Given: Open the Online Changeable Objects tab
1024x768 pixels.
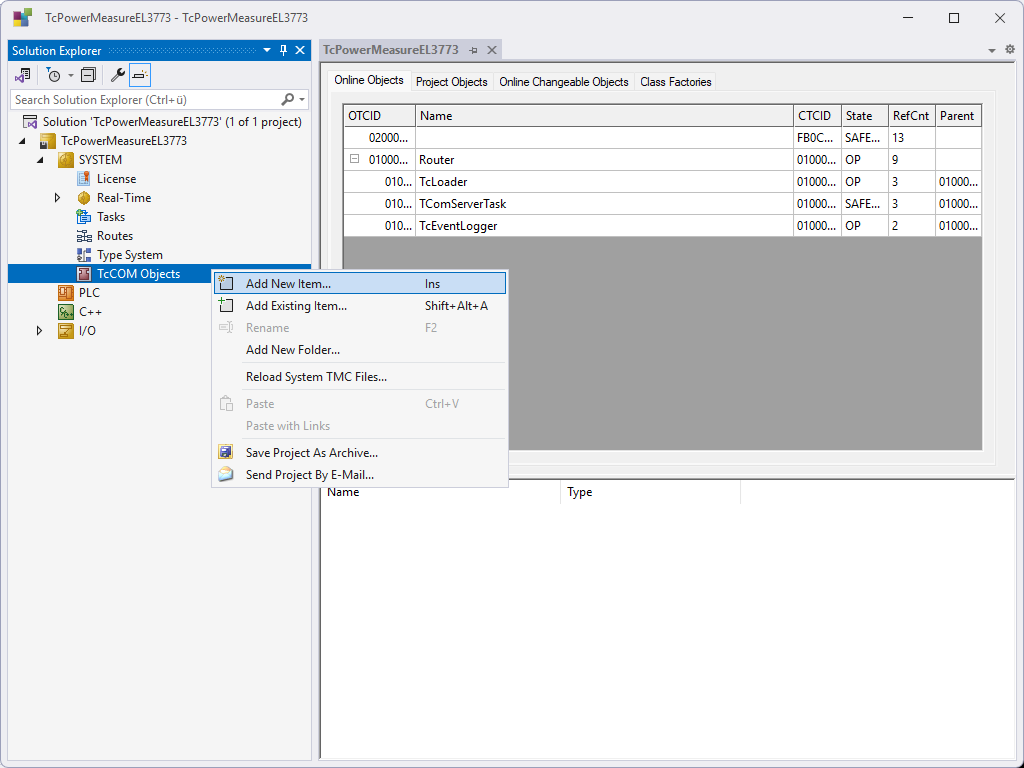Looking at the screenshot, I should tap(564, 82).
